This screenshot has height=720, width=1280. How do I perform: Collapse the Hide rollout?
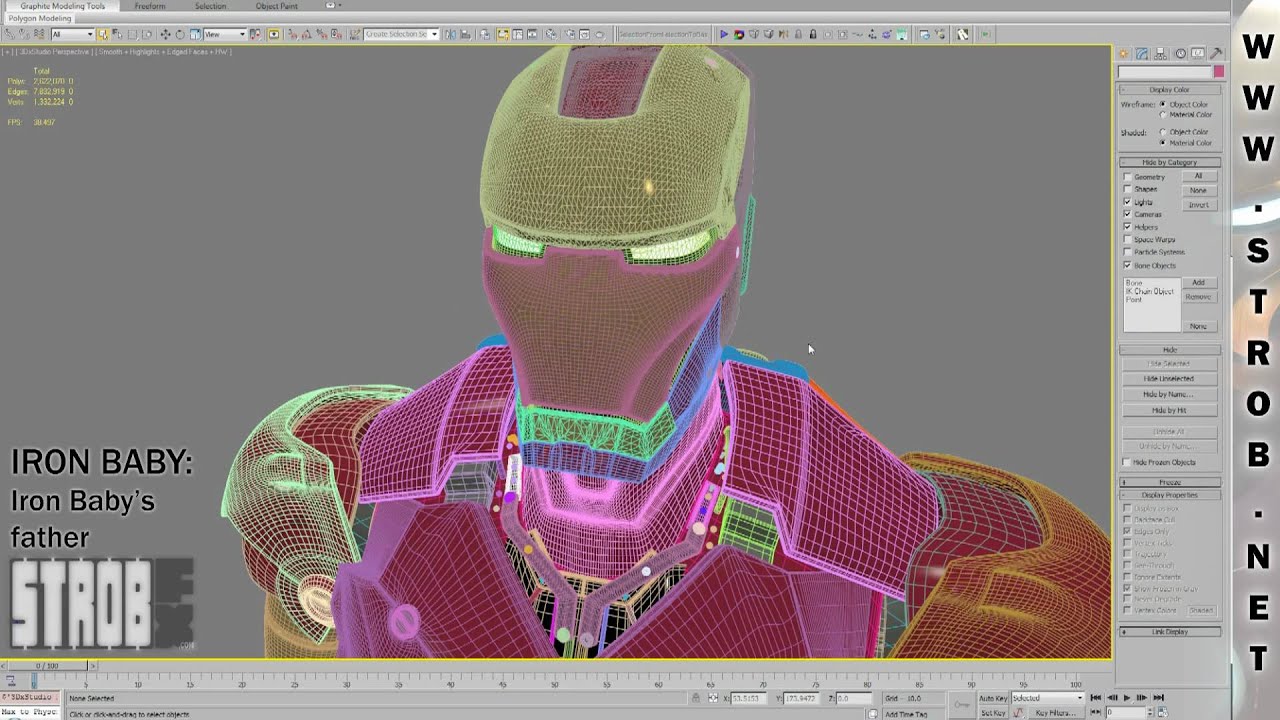1169,350
